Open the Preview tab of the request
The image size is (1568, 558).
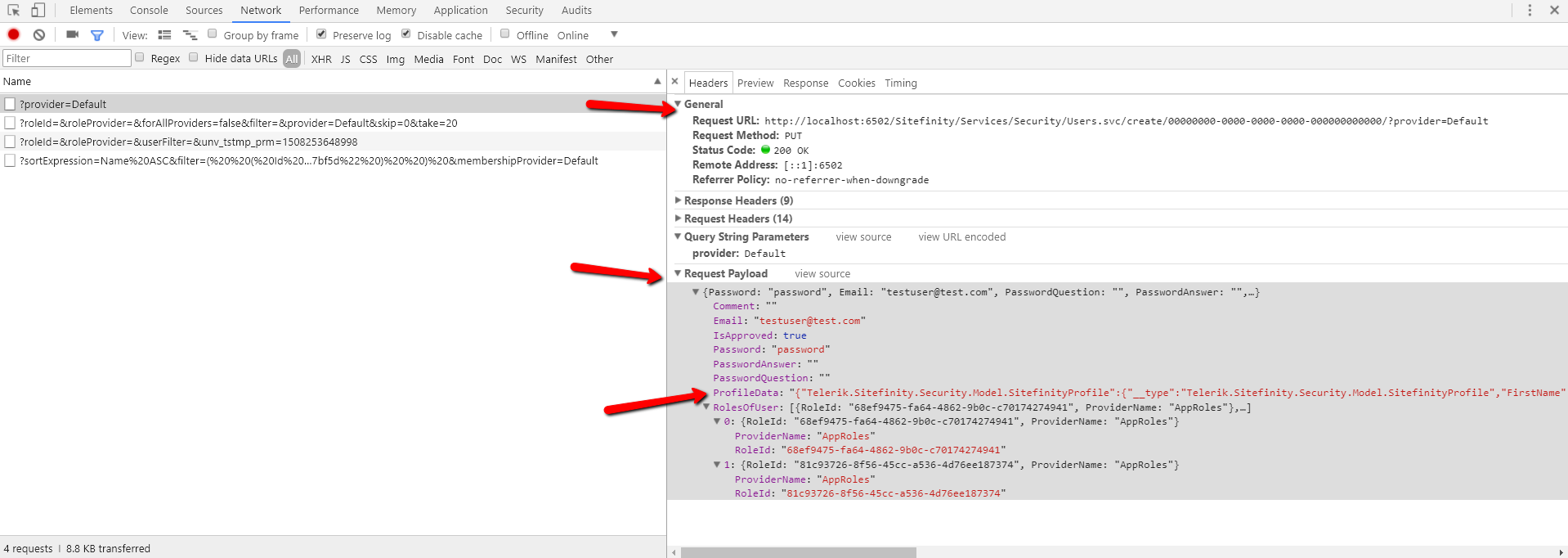tap(755, 83)
